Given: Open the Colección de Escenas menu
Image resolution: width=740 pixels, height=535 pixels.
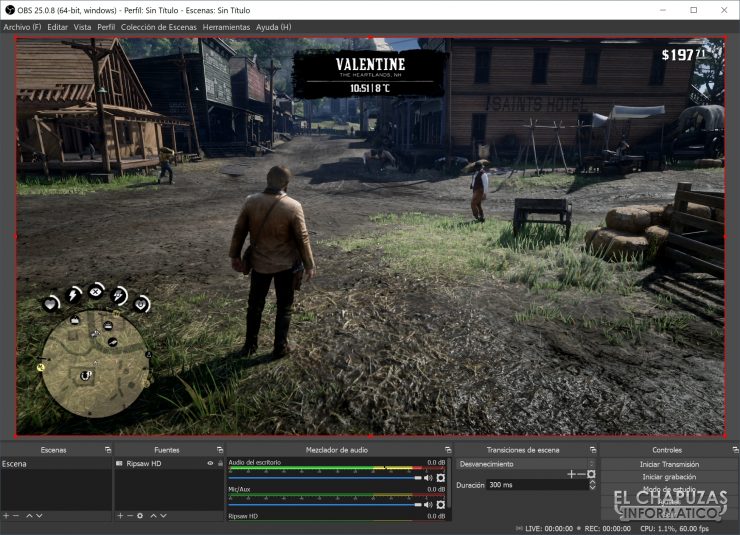Looking at the screenshot, I should 159,27.
